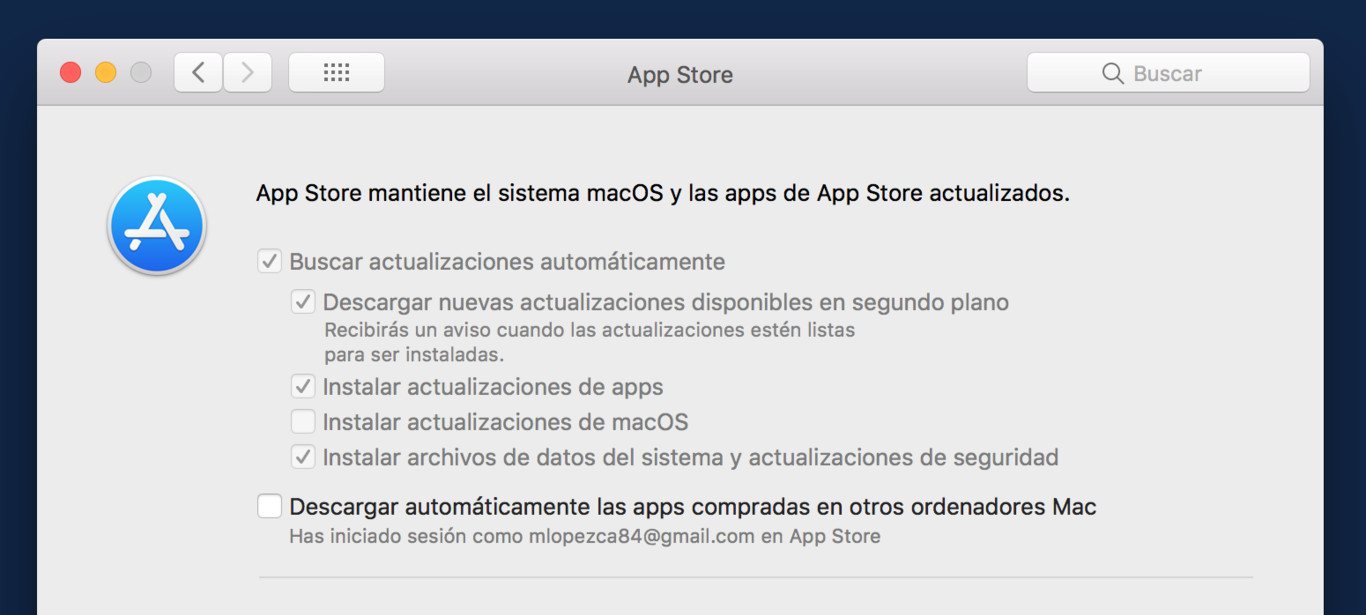Go forward with the right chevron button
Screen dimensions: 1366x615
coord(247,73)
